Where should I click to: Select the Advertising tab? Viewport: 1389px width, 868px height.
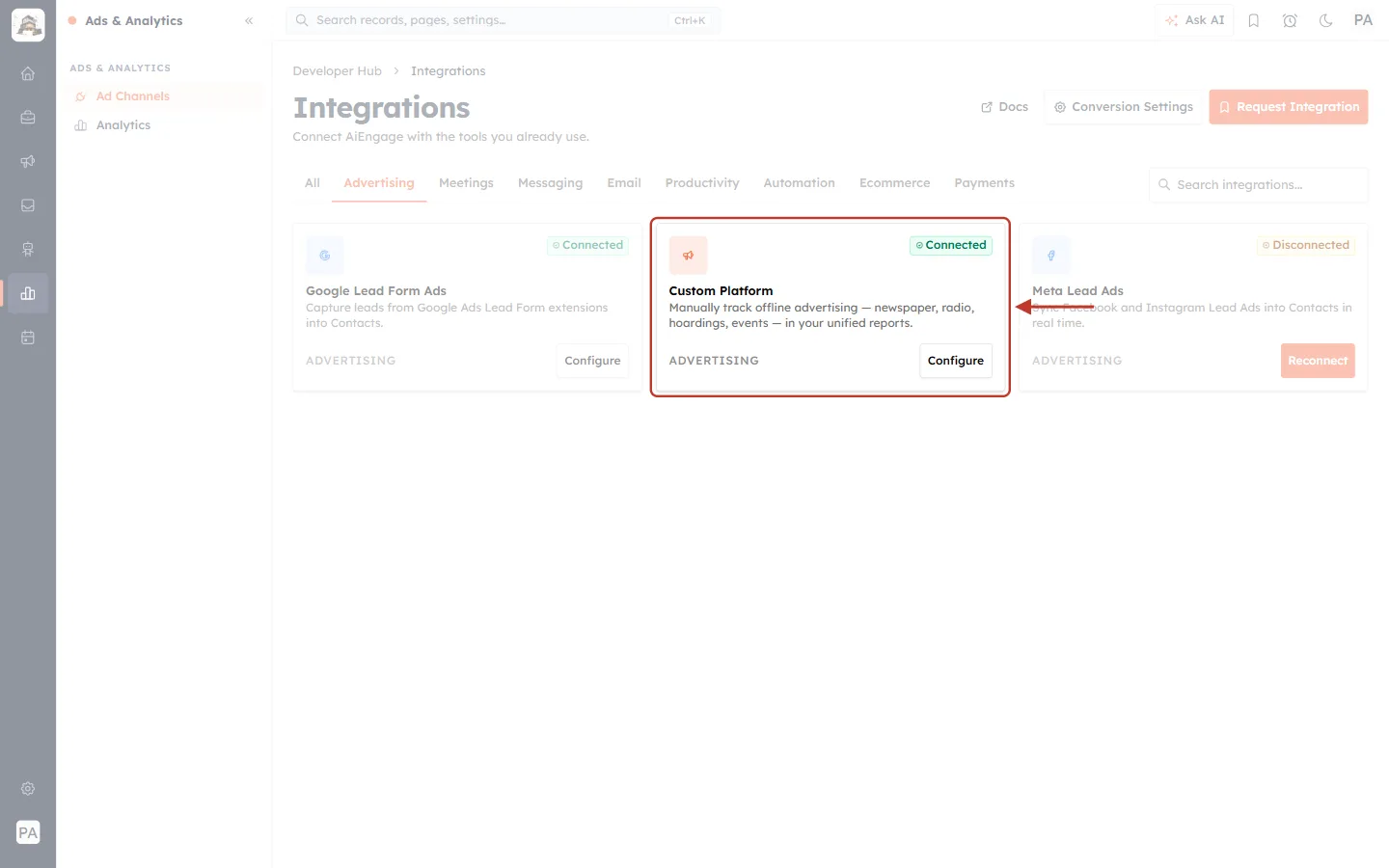tap(379, 183)
